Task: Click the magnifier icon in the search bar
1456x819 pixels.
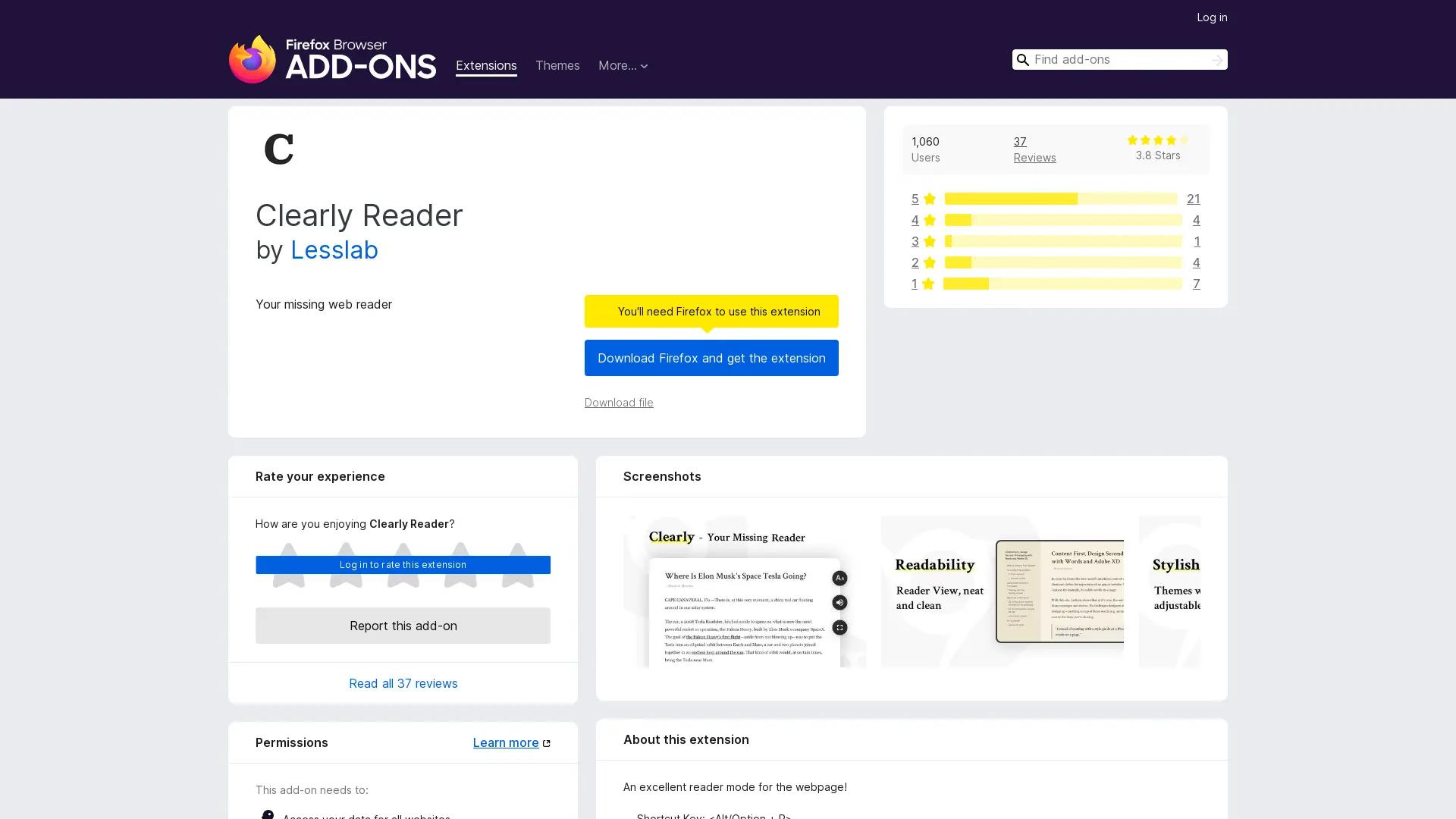Action: (x=1023, y=60)
